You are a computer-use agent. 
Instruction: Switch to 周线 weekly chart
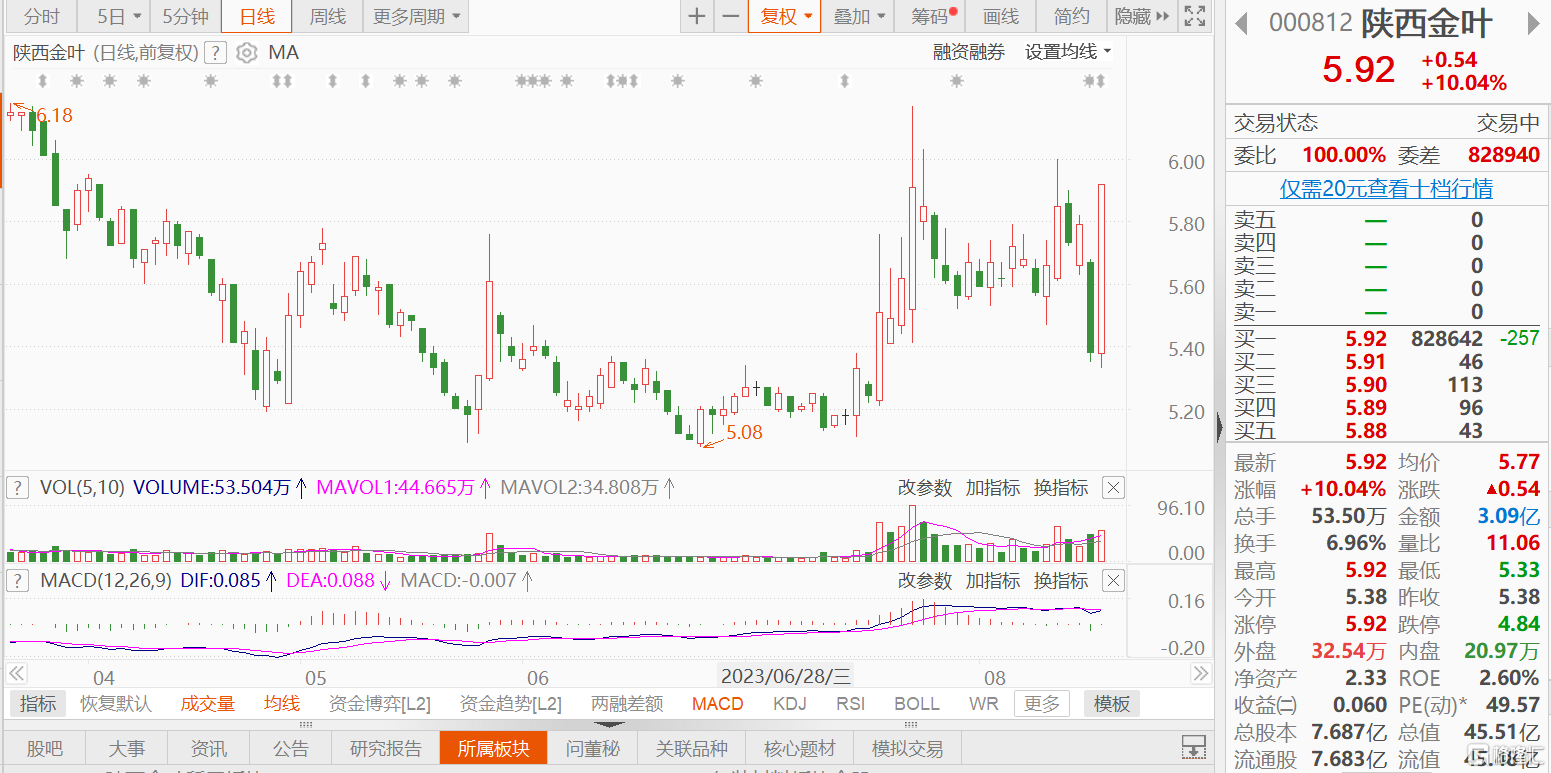(x=327, y=16)
